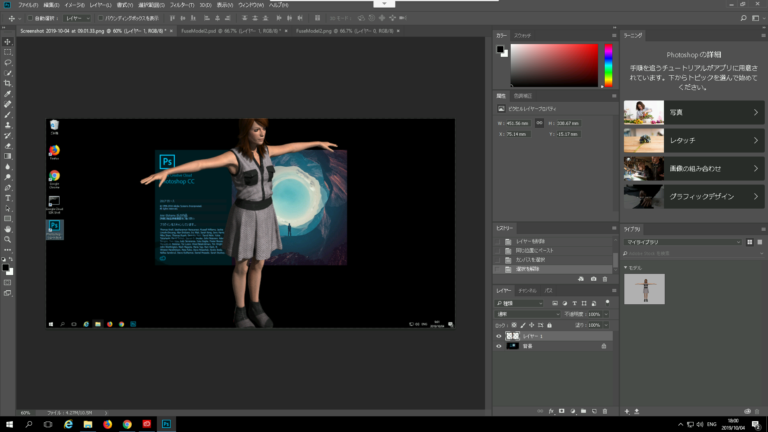Open the My Library dropdown
This screenshot has width=768, height=432.
(x=682, y=242)
